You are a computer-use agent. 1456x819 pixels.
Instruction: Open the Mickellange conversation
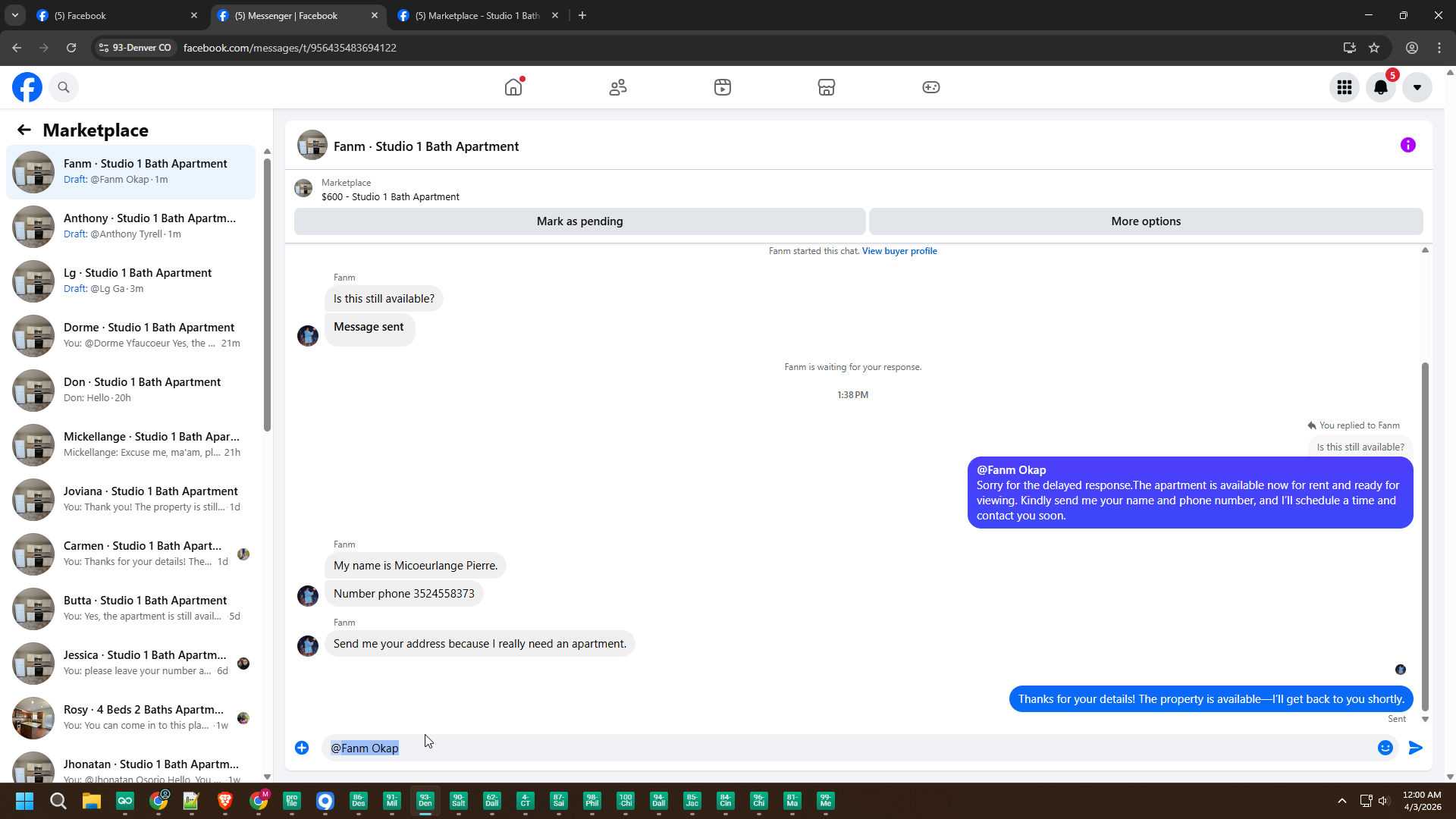click(x=130, y=444)
